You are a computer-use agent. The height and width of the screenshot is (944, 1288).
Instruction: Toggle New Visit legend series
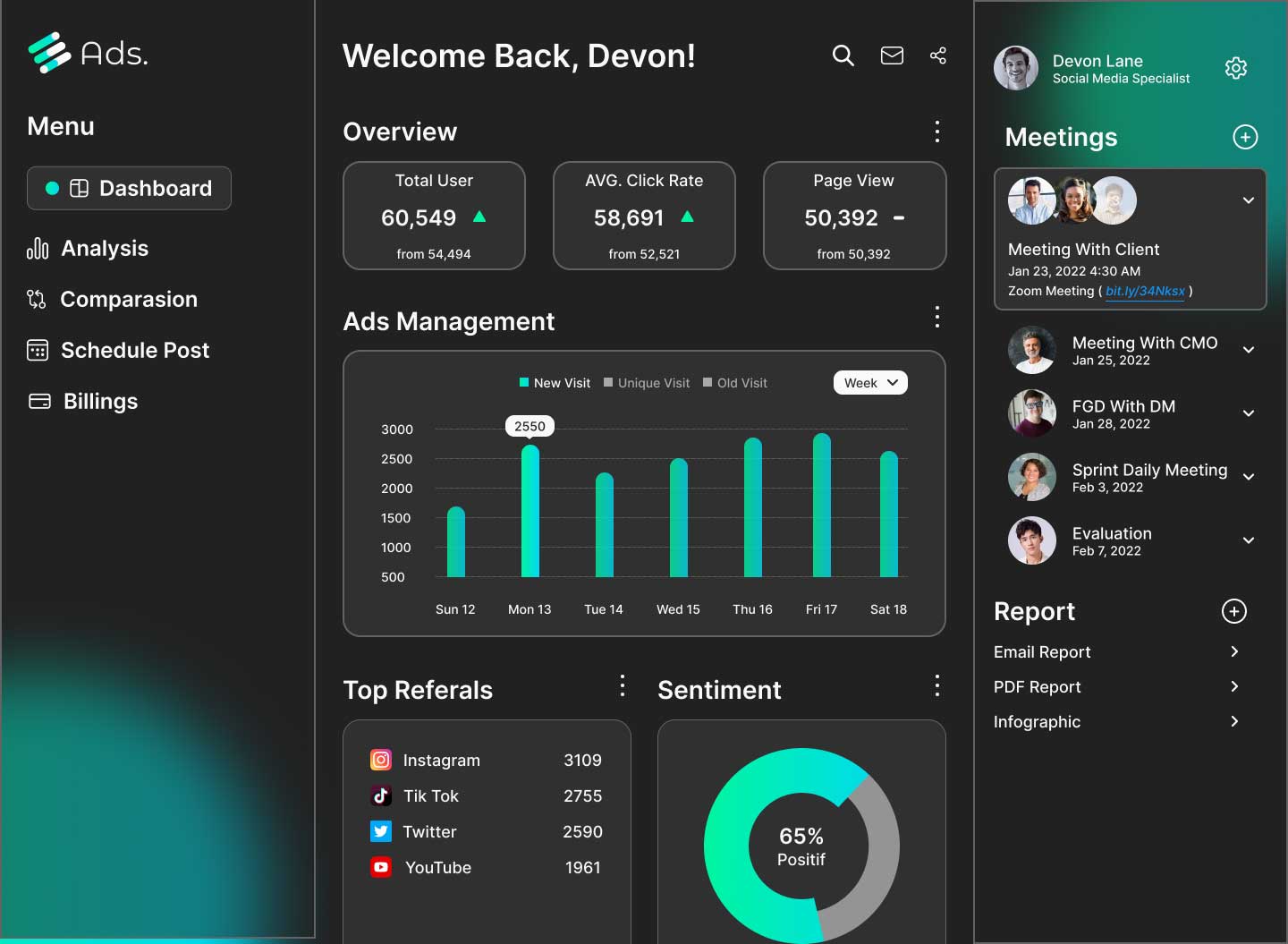pyautogui.click(x=555, y=383)
